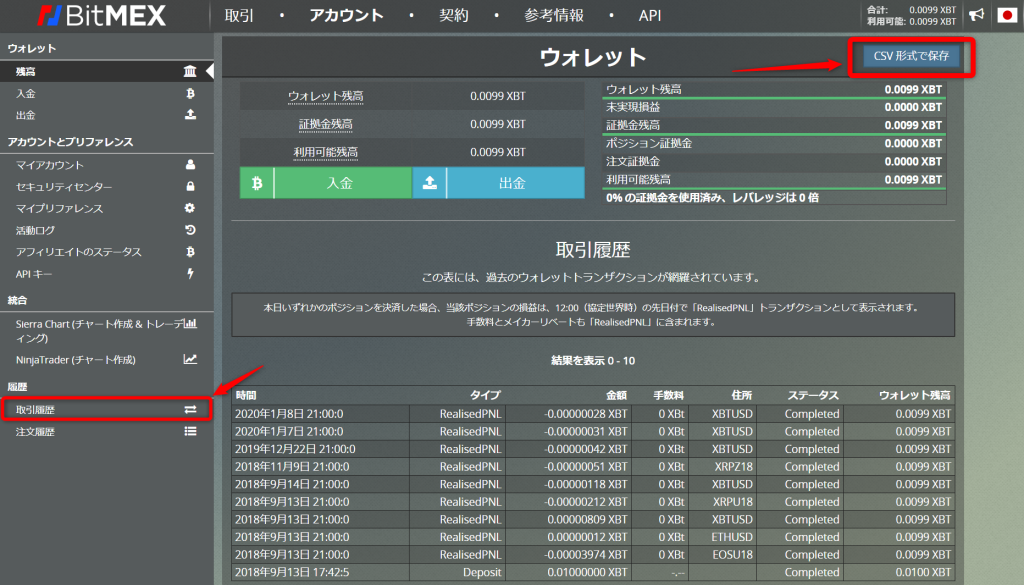Click the gear icon for マイプリファレンス
This screenshot has width=1024, height=585.
(190, 209)
